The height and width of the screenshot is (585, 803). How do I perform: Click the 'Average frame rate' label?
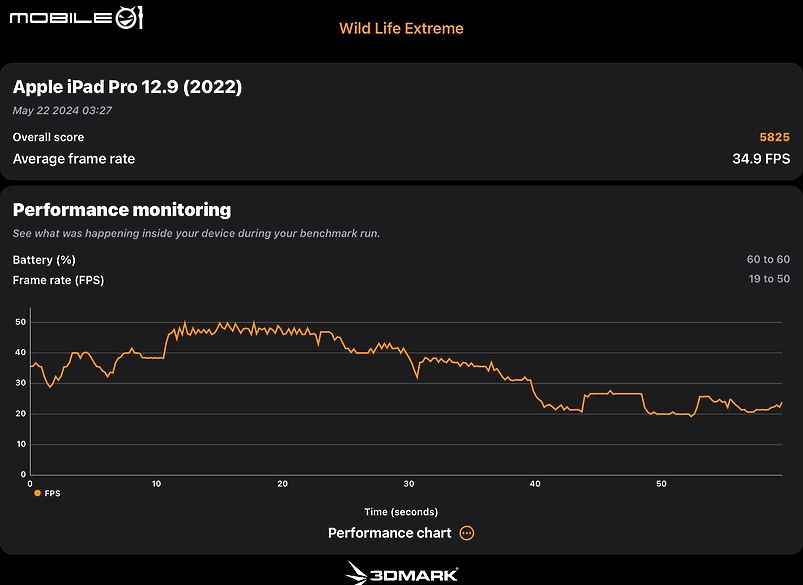pos(74,159)
